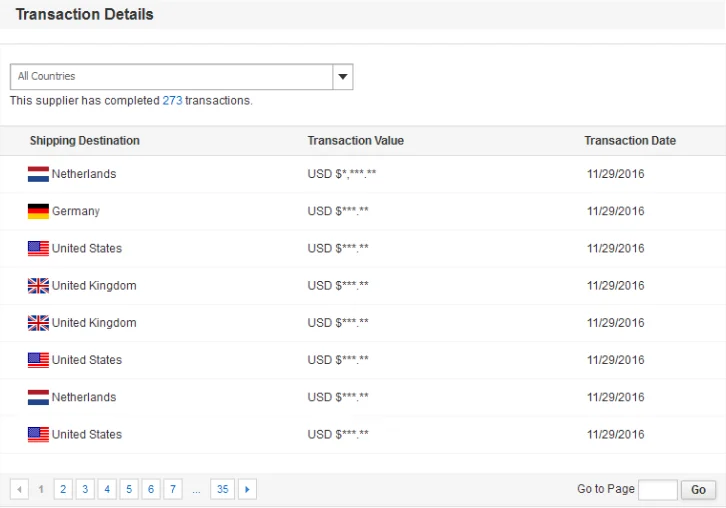
Task: Click the Netherlands flag in the first row
Action: 38,174
